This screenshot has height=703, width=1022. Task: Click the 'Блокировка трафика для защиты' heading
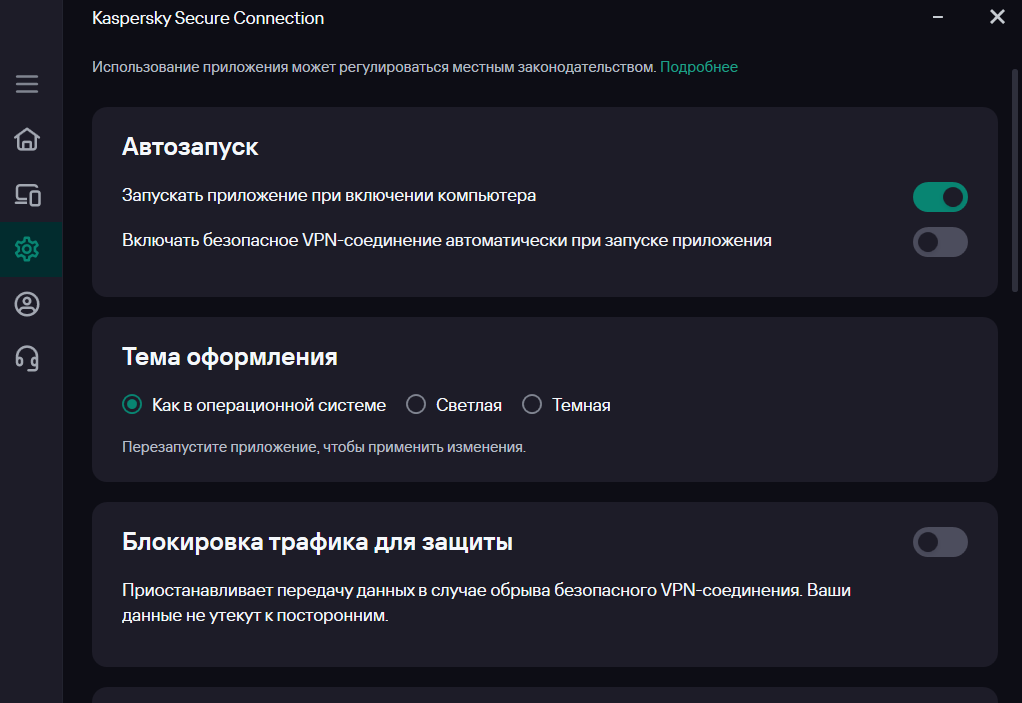click(x=317, y=543)
